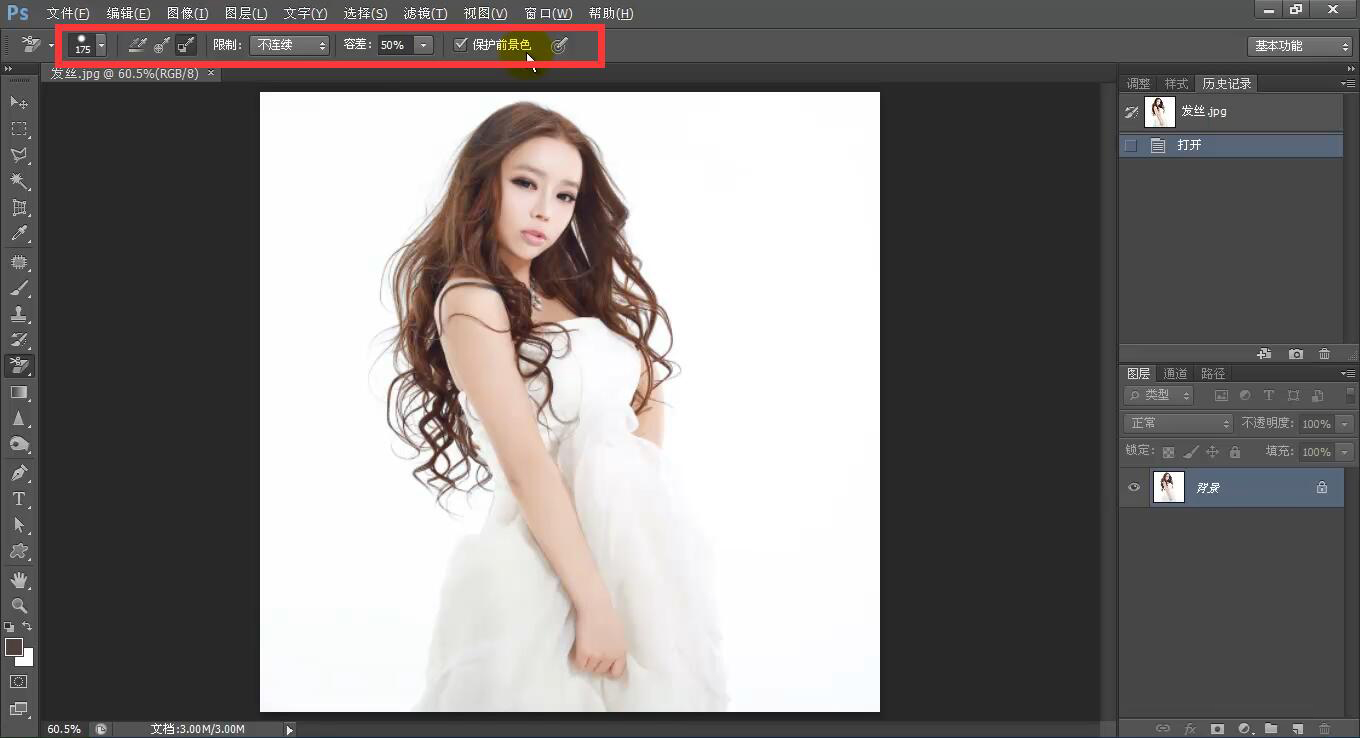Viewport: 1360px width, 738px height.
Task: Select the Pen tool
Action: 19,472
